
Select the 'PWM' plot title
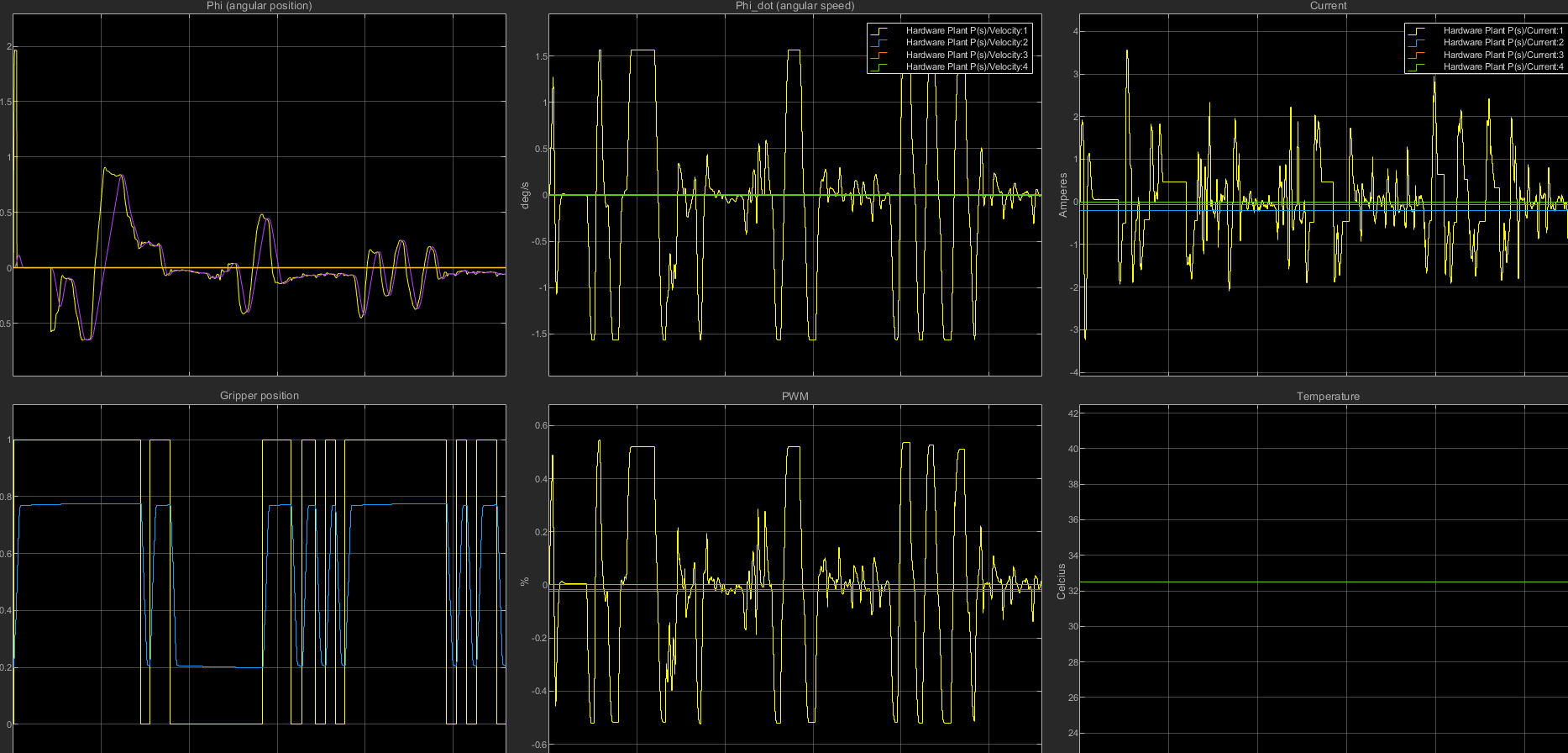[x=795, y=397]
